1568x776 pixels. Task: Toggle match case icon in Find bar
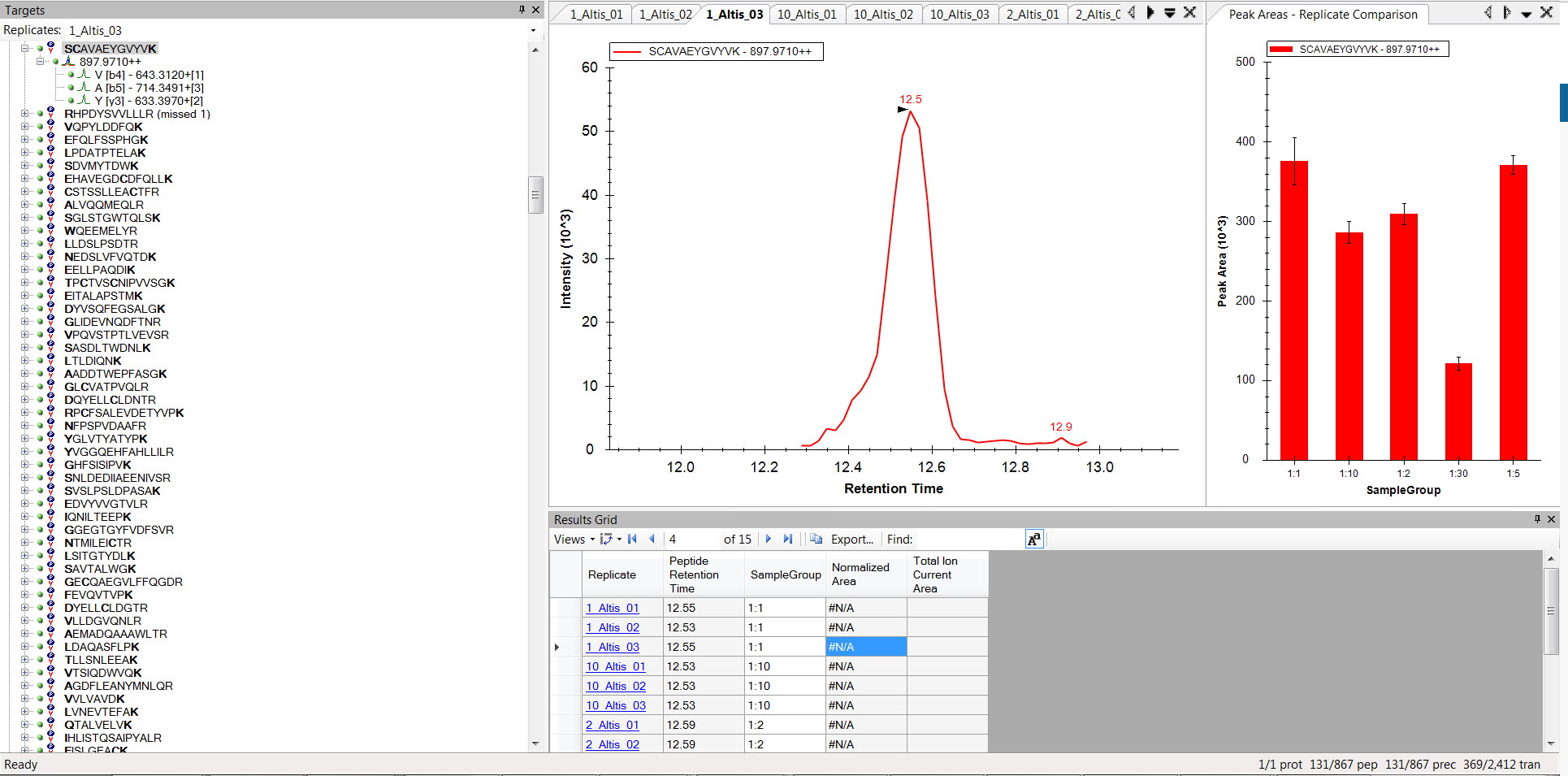[x=1033, y=540]
